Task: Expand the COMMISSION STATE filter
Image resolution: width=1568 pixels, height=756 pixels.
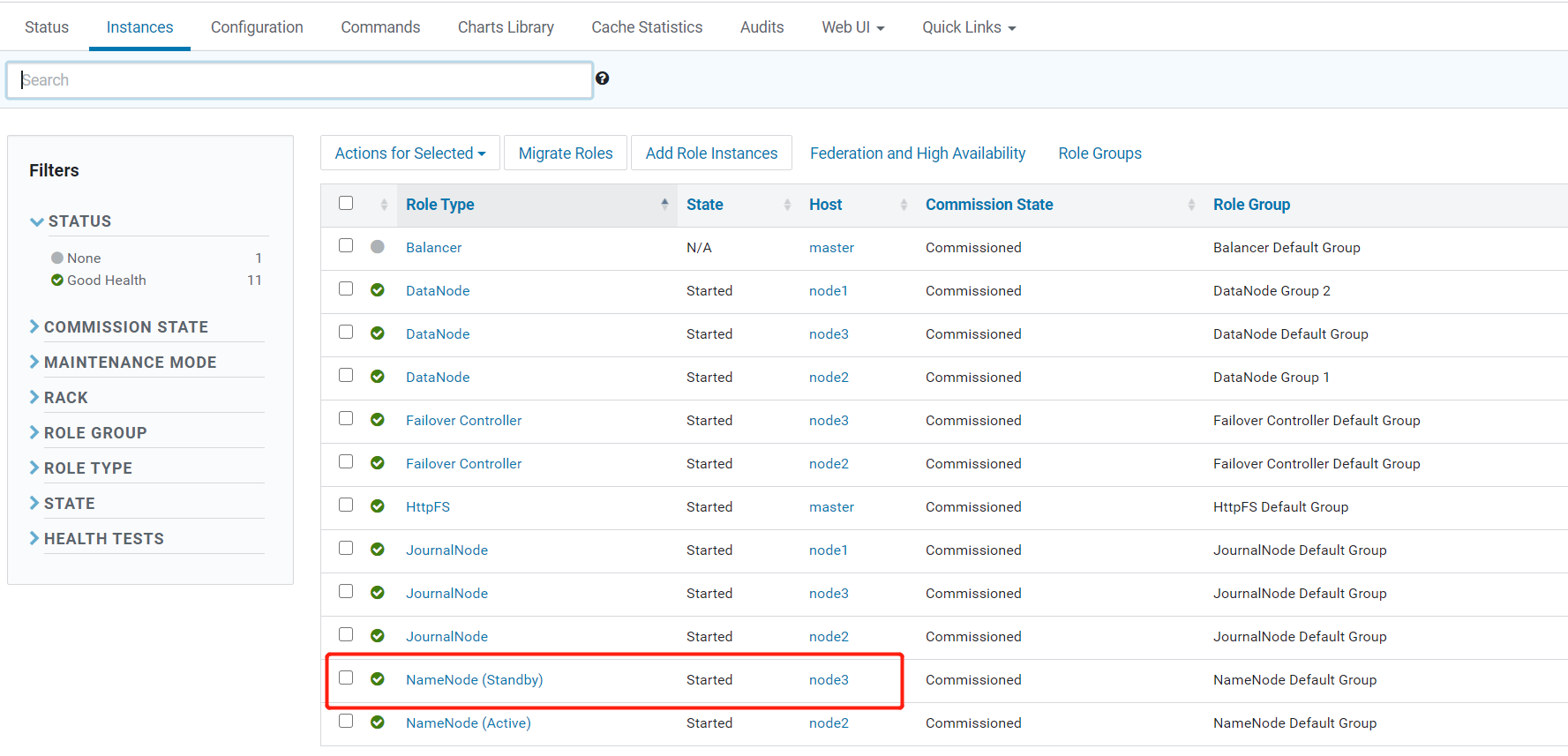Action: (119, 327)
